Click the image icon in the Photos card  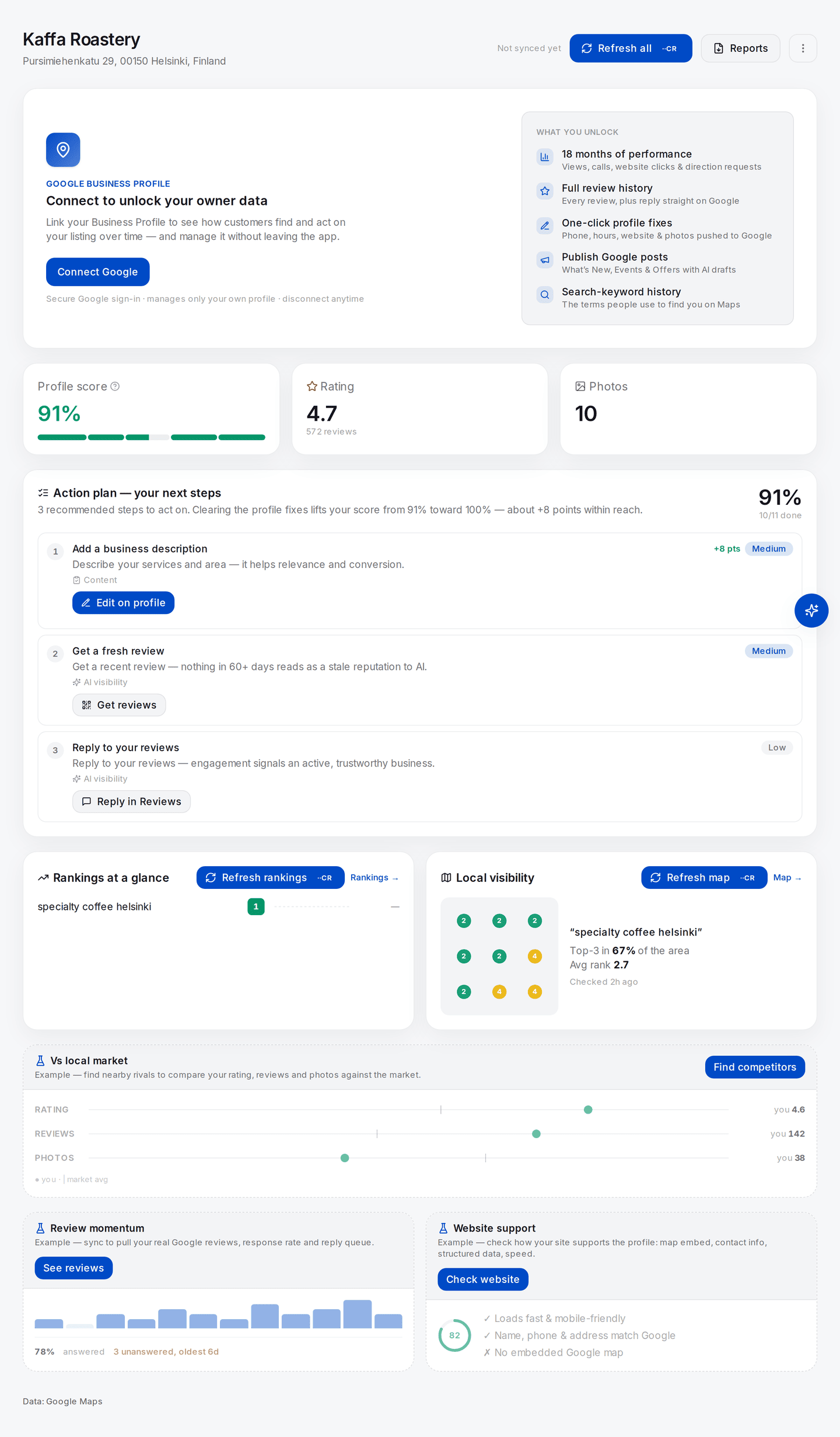[580, 386]
